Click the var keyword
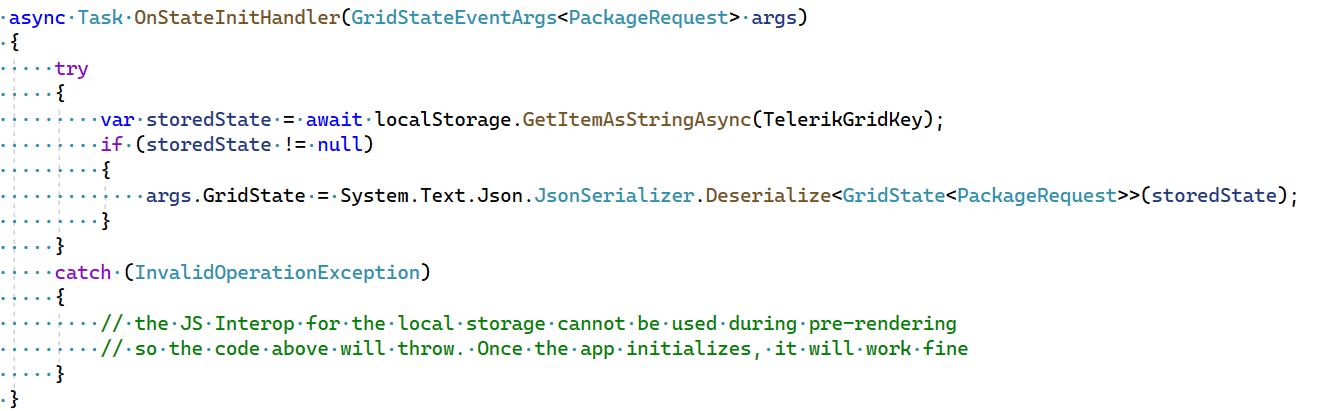Screen dimensions: 1332x411 pos(117,120)
